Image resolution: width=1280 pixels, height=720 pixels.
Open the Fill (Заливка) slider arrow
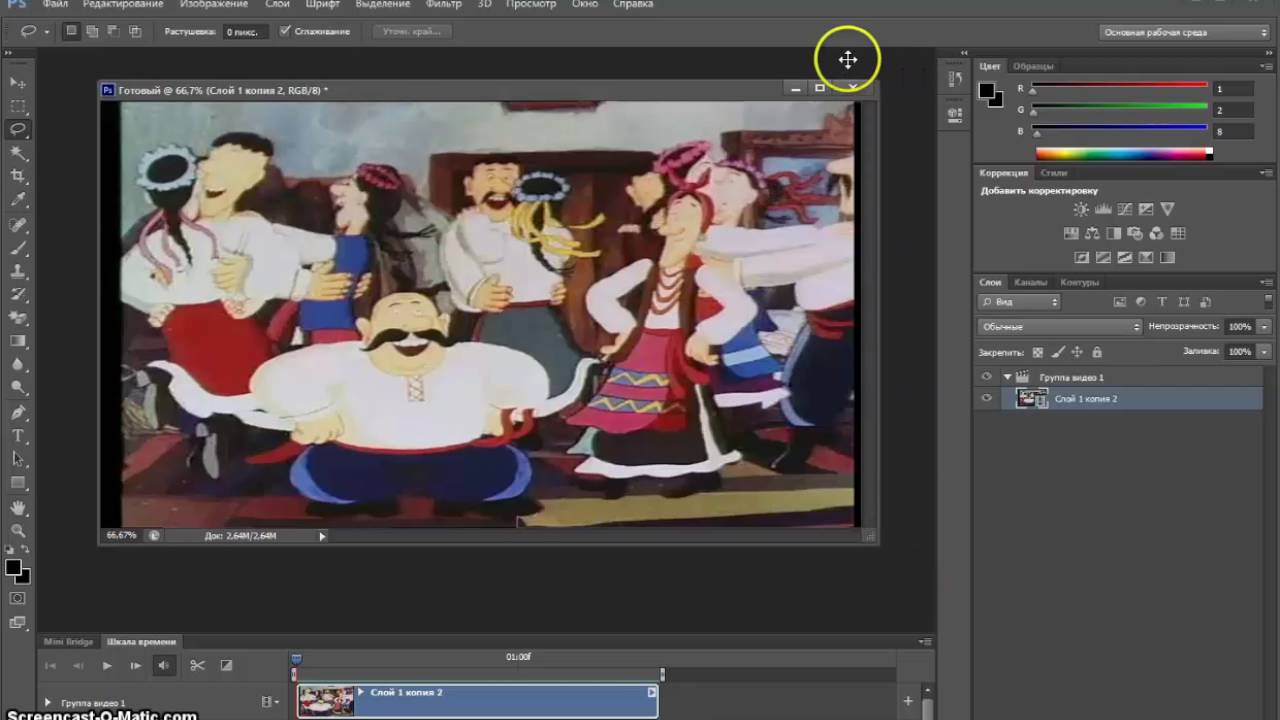(1264, 351)
